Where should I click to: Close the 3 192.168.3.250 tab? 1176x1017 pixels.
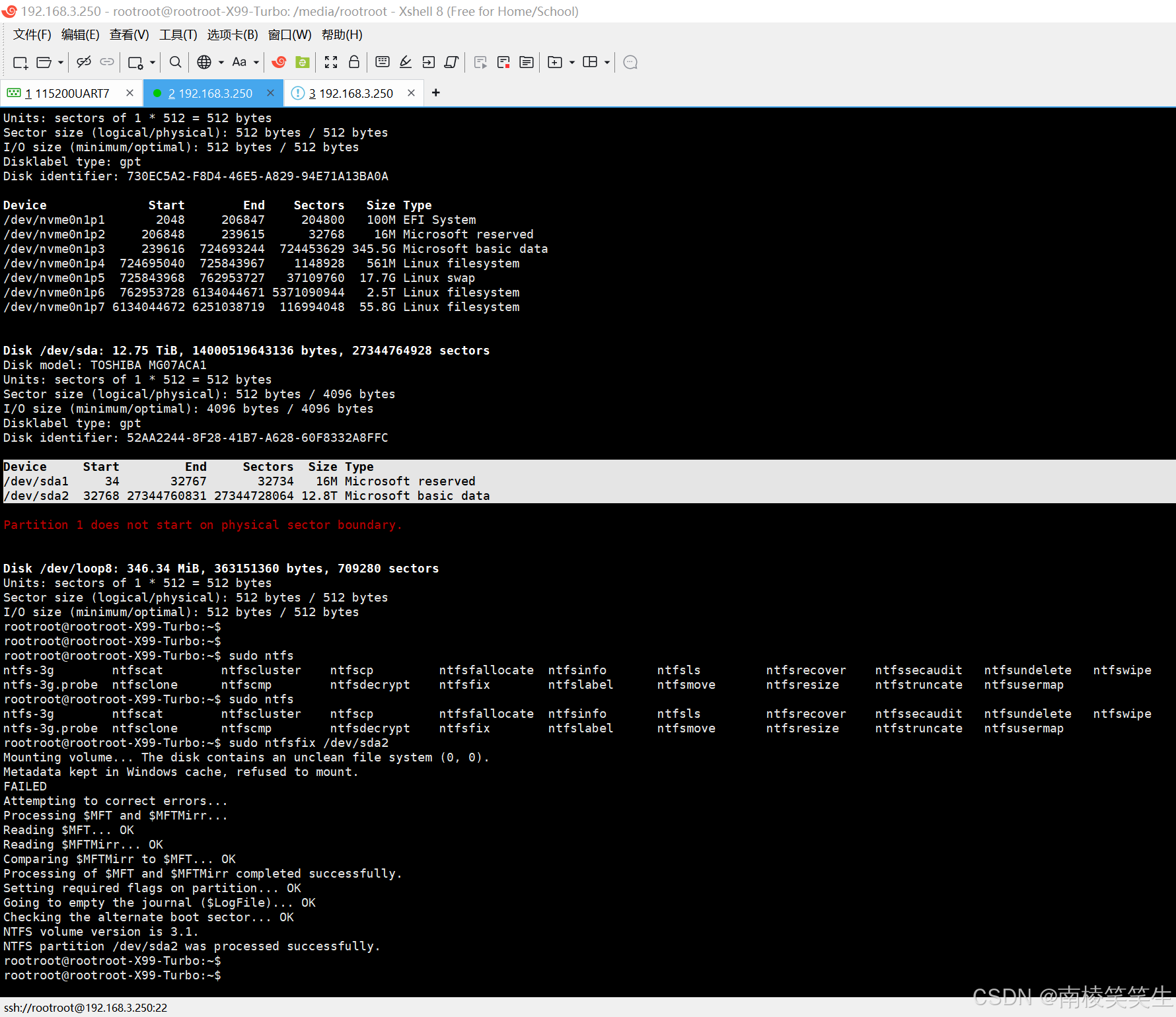pyautogui.click(x=411, y=93)
